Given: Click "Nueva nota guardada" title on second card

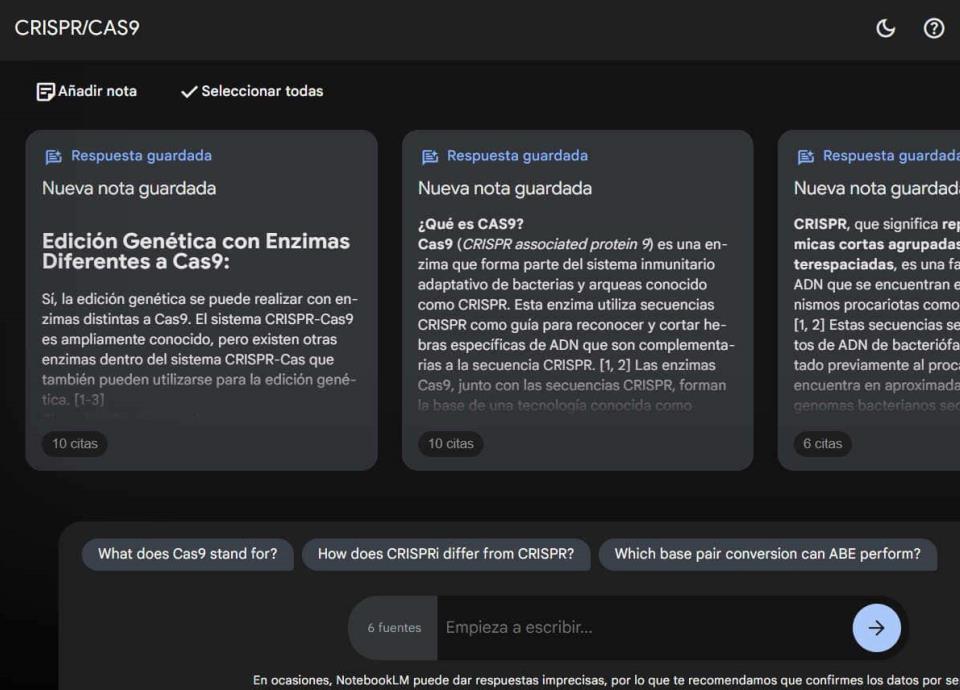Looking at the screenshot, I should (x=505, y=189).
